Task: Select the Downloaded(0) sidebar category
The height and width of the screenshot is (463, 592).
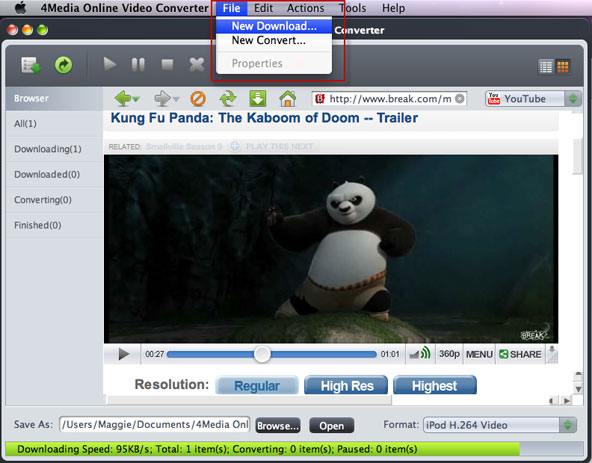Action: click(54, 174)
